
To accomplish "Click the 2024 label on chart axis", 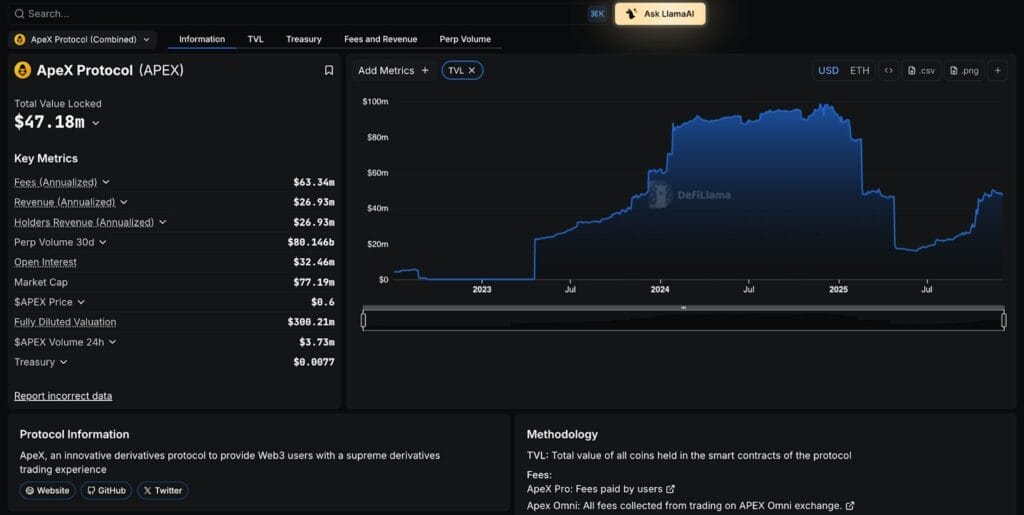I will tap(660, 289).
